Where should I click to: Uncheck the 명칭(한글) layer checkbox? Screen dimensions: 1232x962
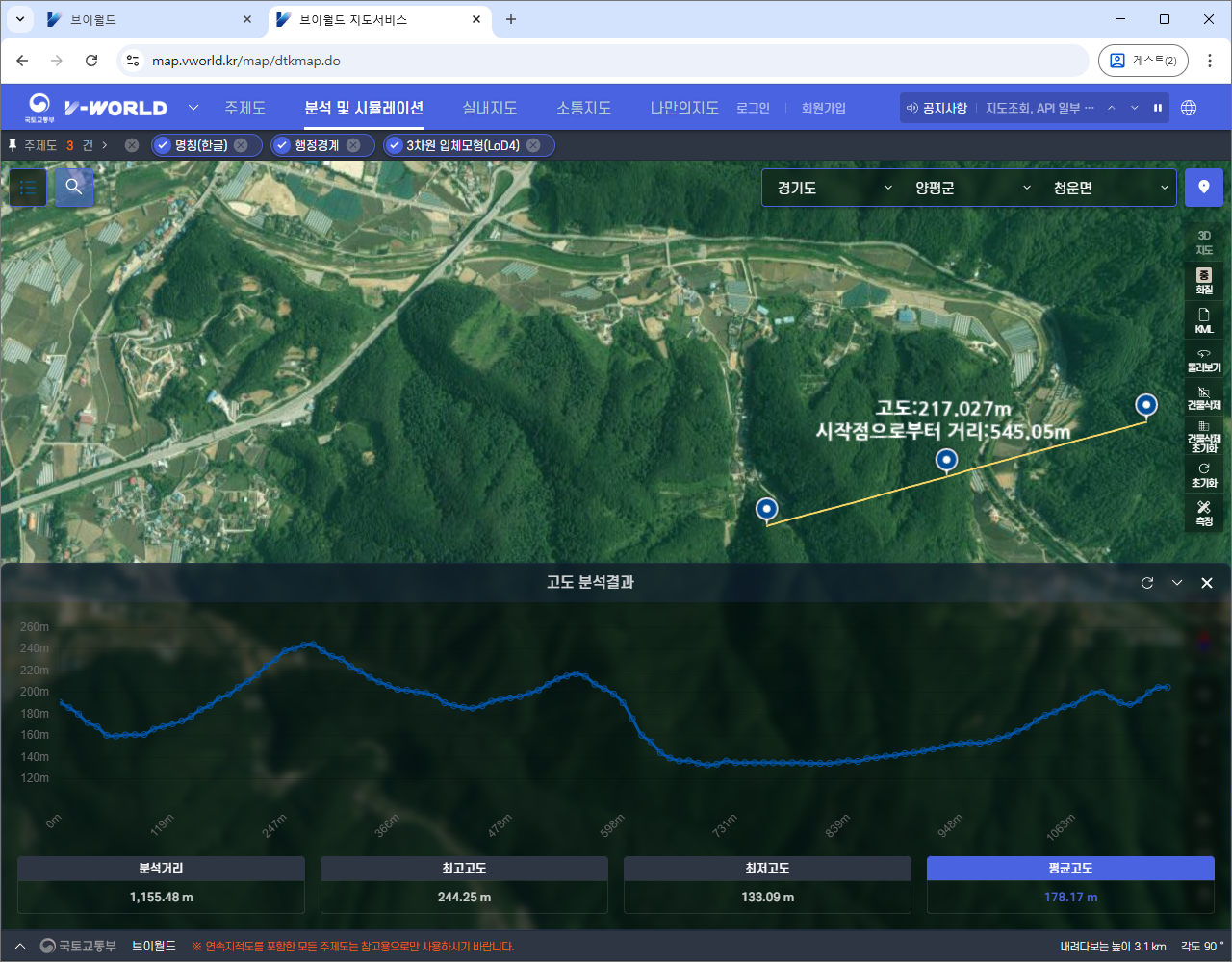(163, 145)
